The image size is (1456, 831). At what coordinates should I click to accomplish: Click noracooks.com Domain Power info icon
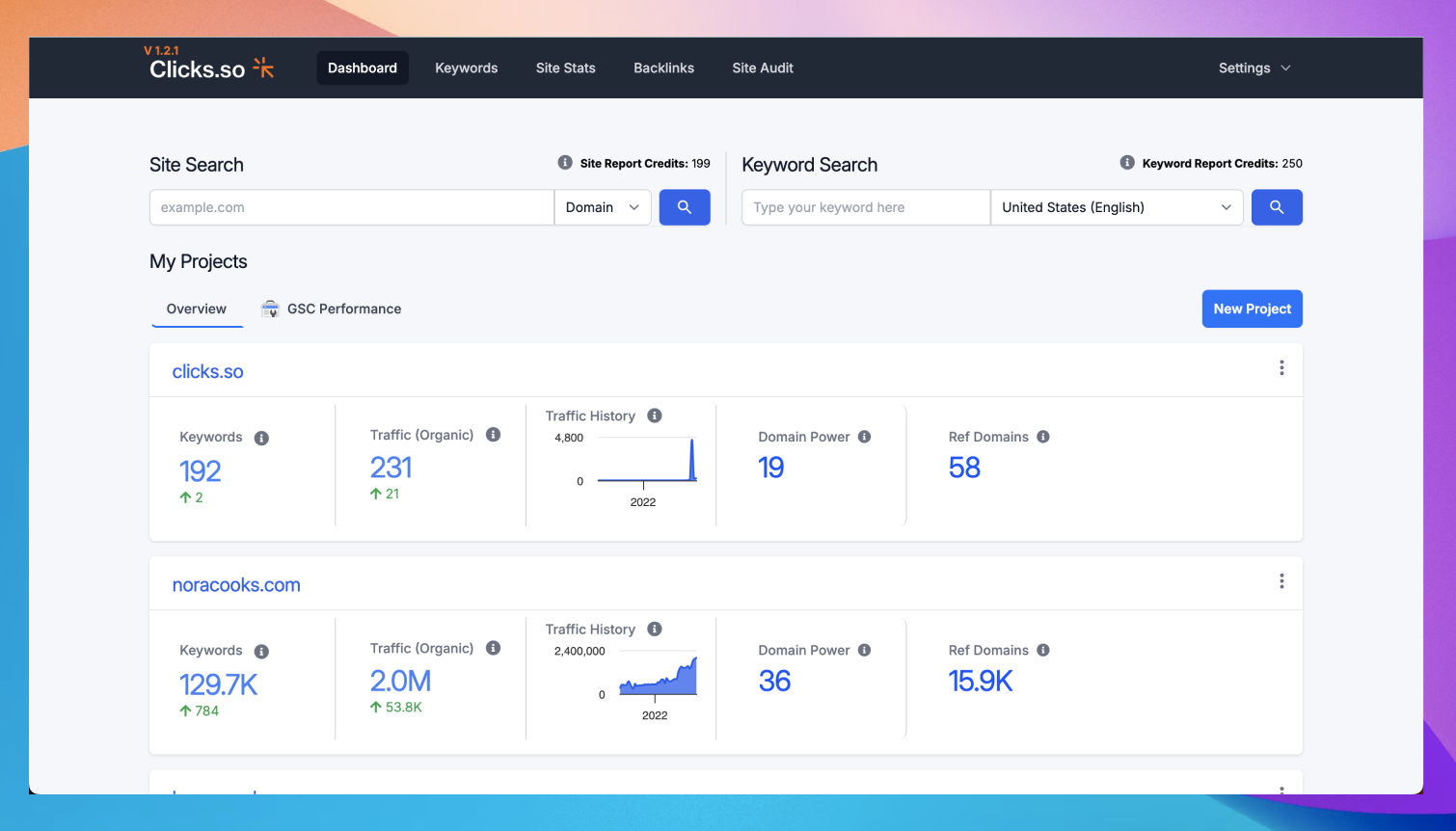pos(864,650)
